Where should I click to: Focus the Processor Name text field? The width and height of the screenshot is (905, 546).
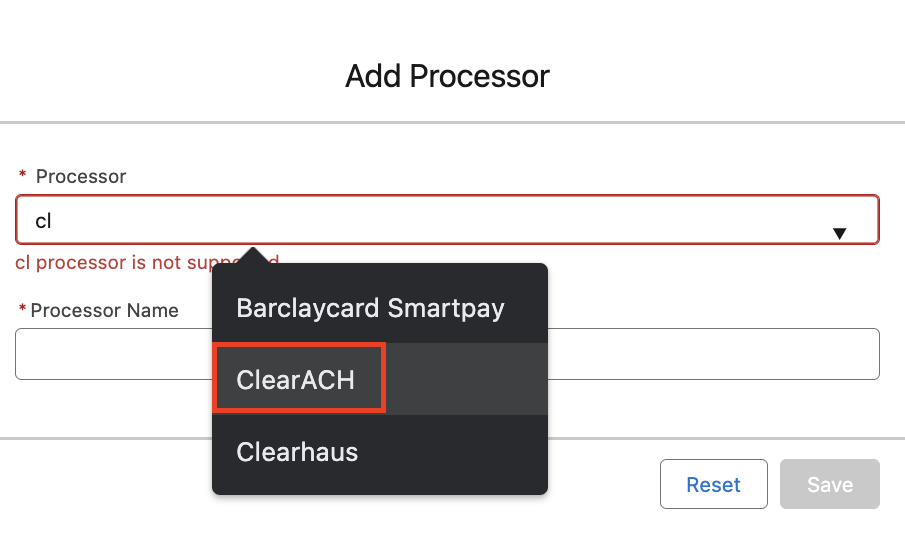[700, 354]
